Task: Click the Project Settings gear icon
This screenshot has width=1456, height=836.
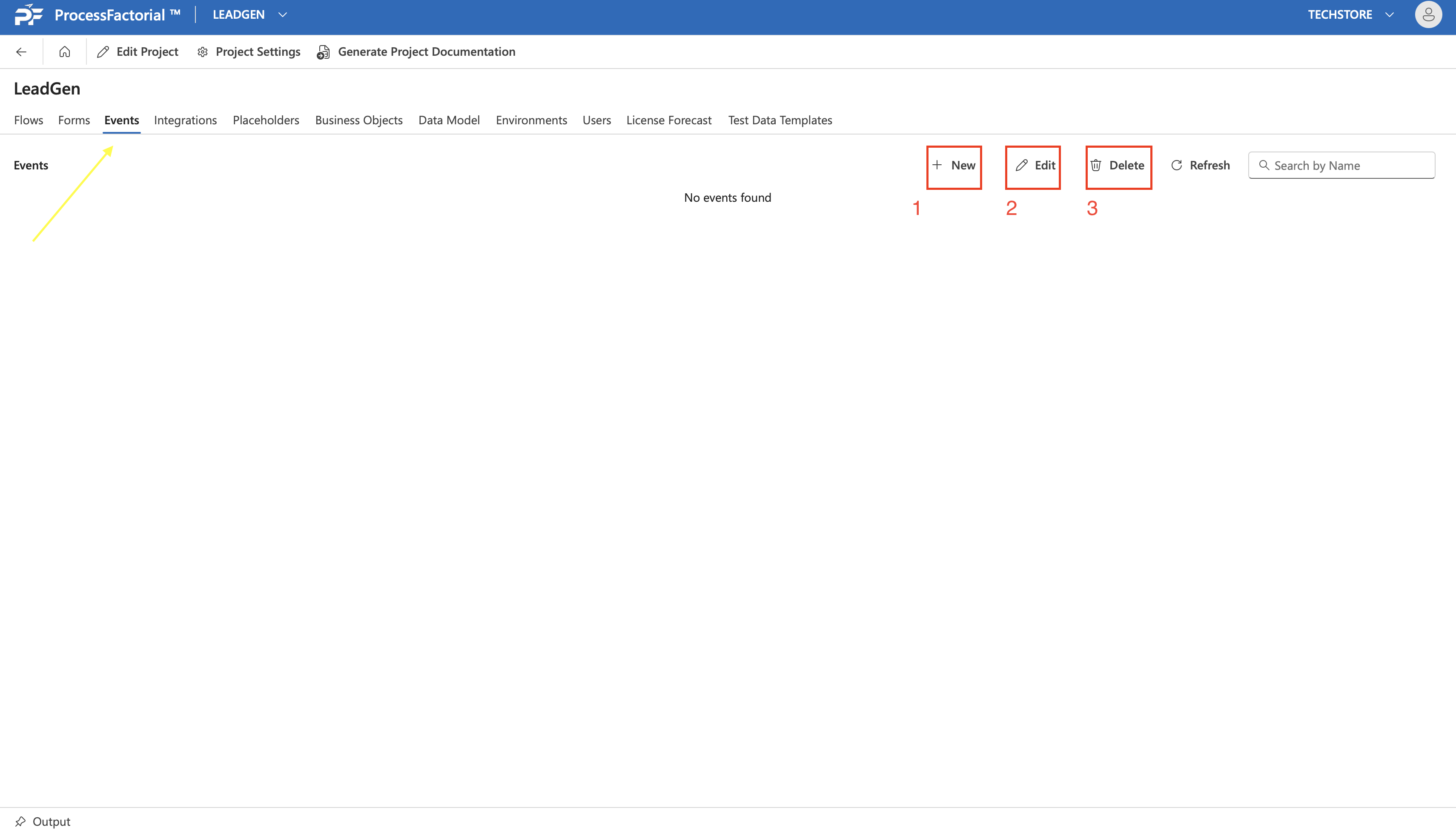Action: tap(203, 52)
